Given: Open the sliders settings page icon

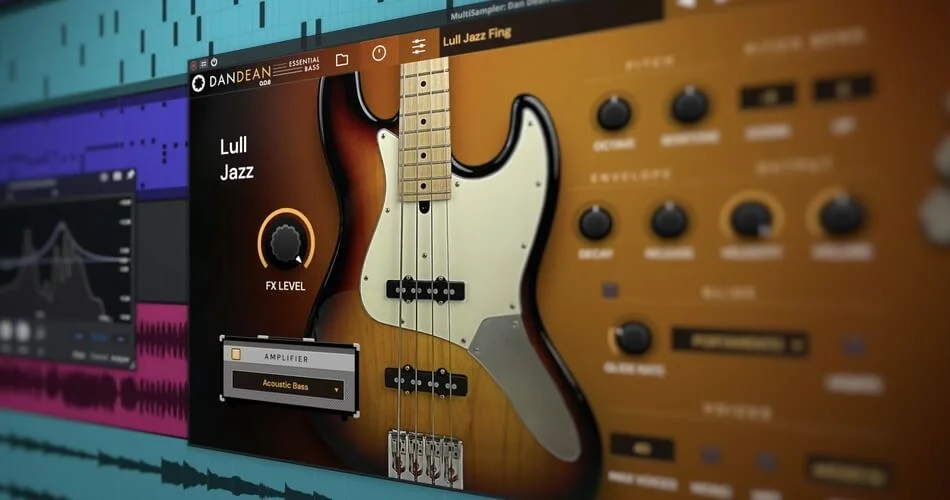Looking at the screenshot, I should click(418, 46).
